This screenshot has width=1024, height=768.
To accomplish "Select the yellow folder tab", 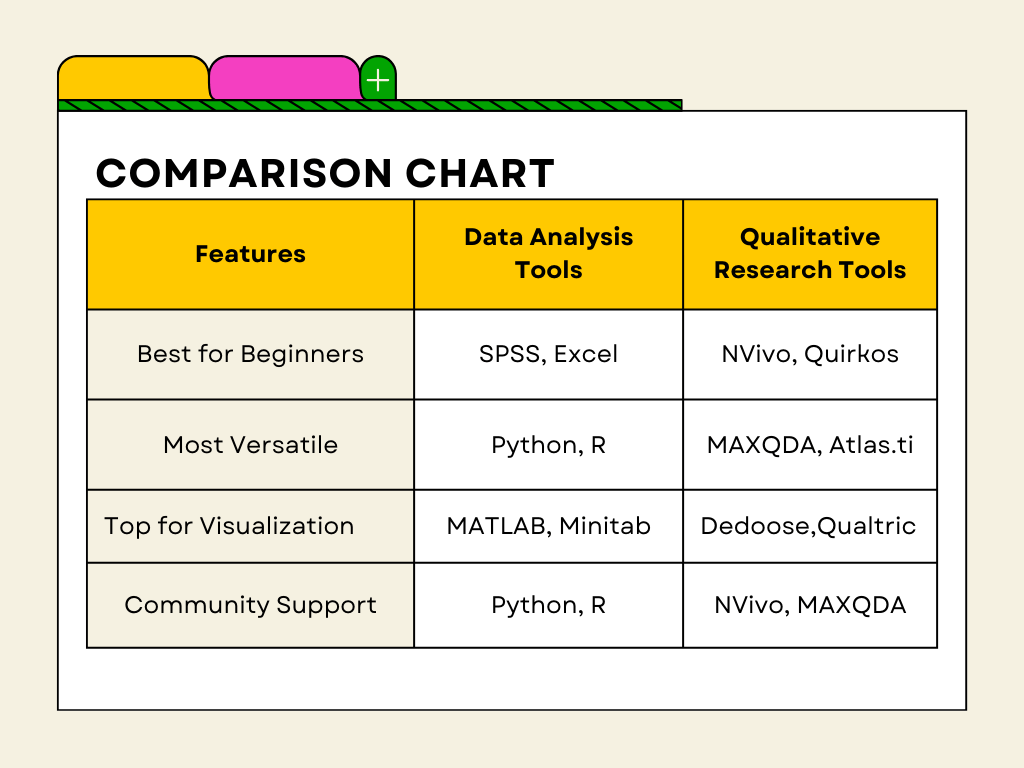I will [133, 78].
